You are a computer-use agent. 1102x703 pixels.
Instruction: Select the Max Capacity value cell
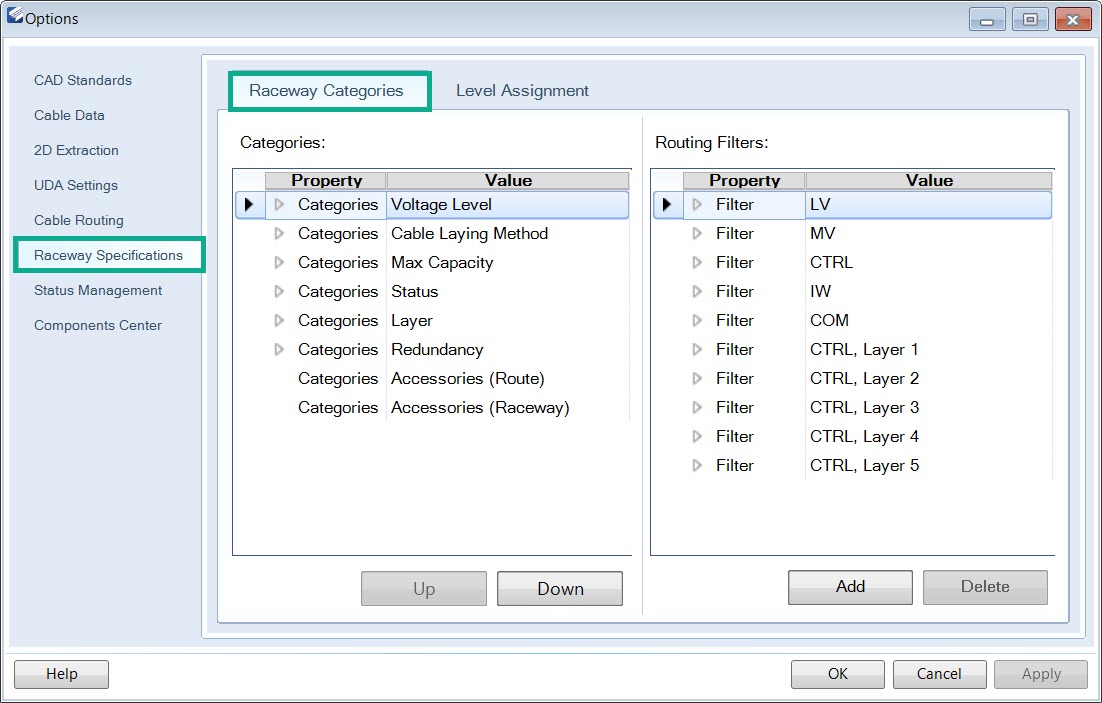pos(507,262)
